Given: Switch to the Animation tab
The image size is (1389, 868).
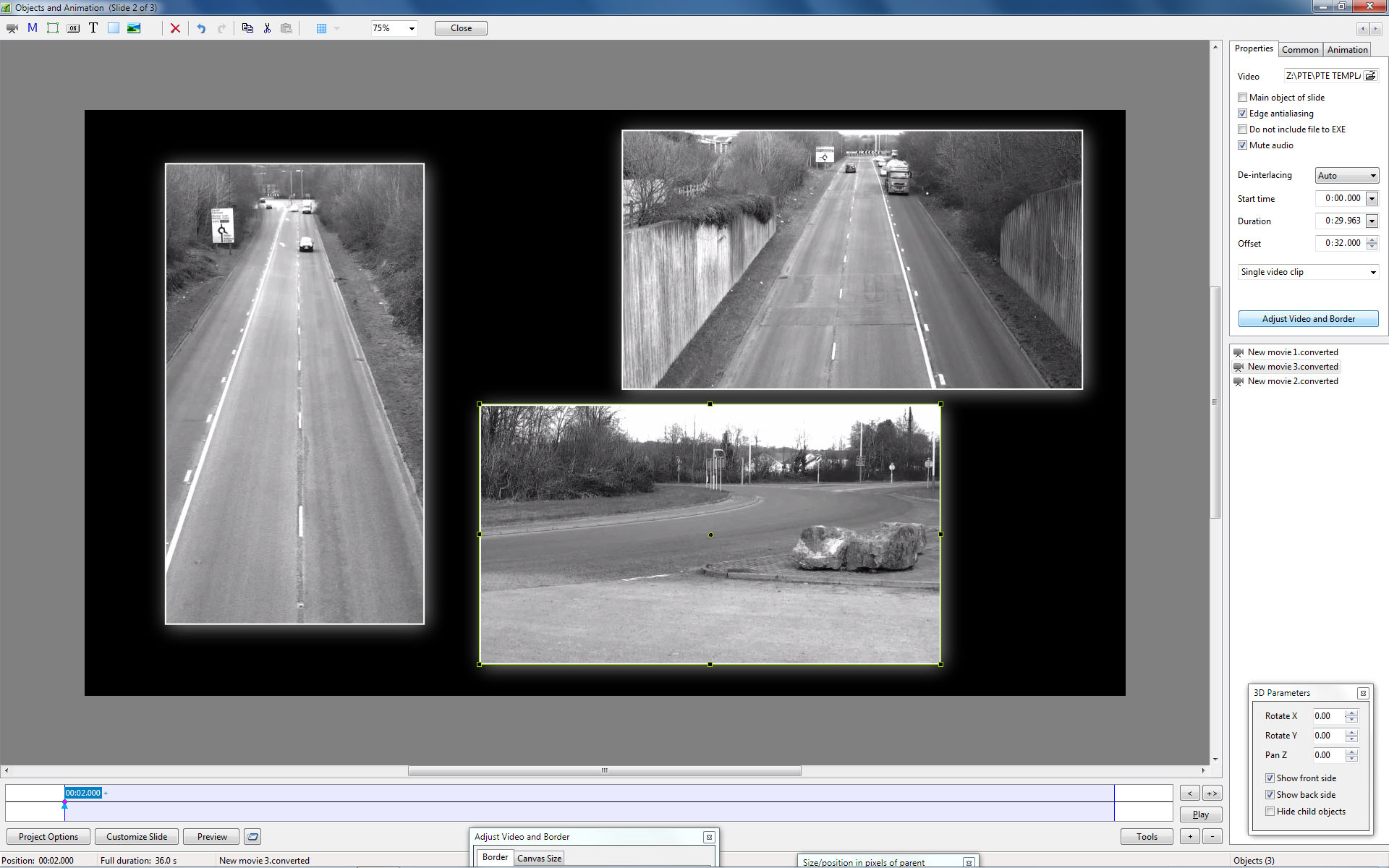Looking at the screenshot, I should 1347,49.
